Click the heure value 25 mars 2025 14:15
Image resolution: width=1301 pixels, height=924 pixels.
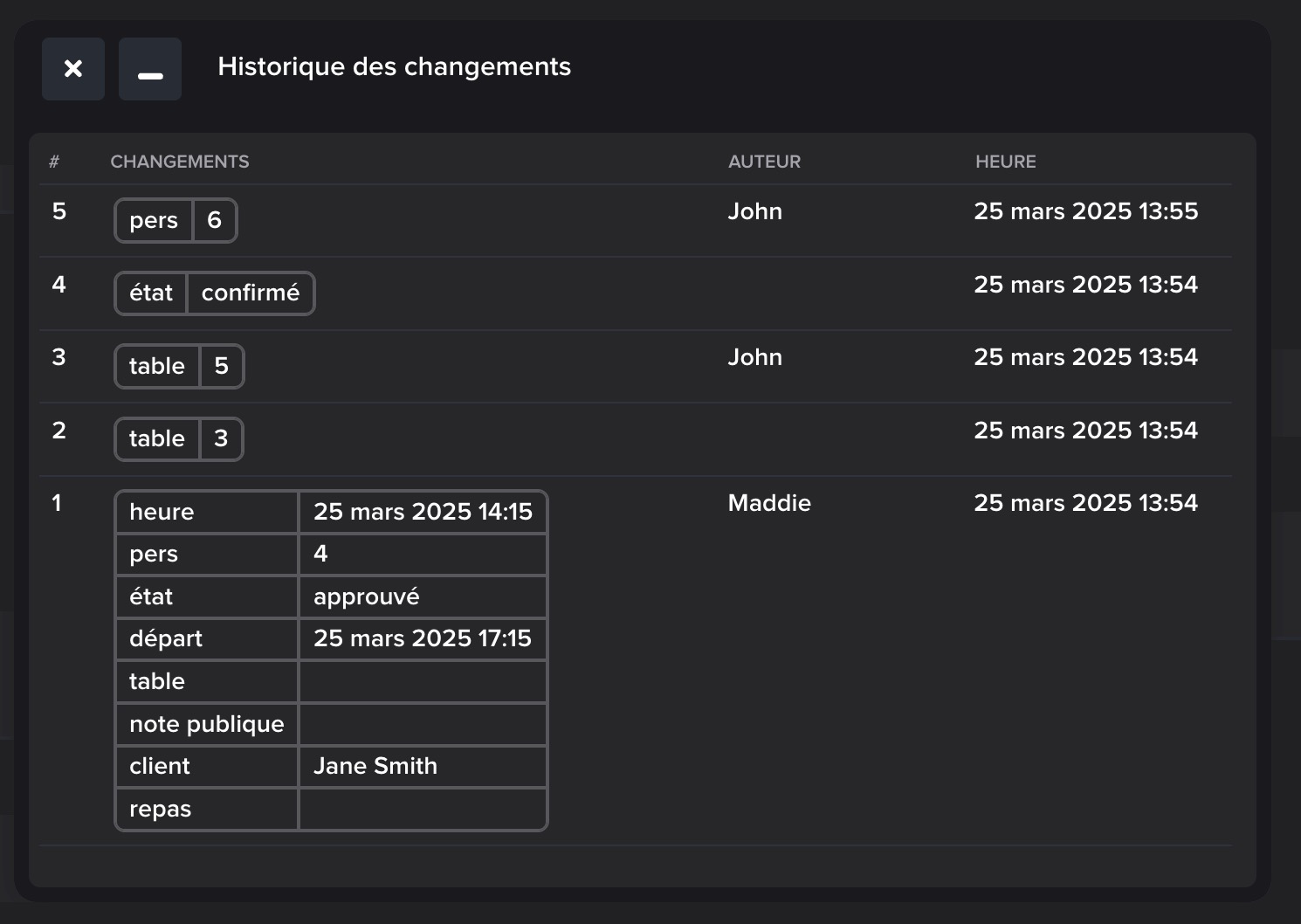coord(423,512)
